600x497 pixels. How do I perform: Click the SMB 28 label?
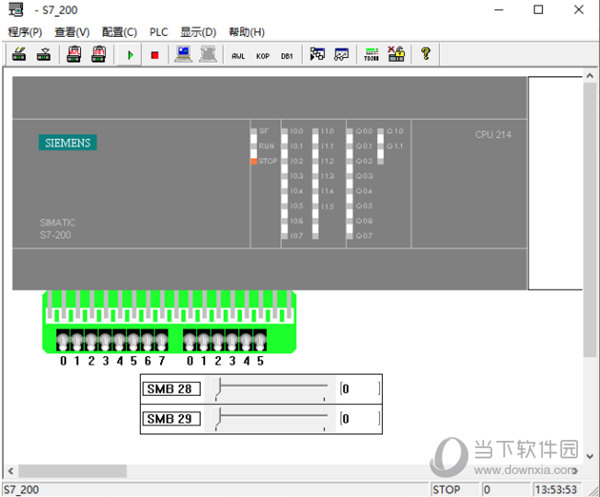pyautogui.click(x=171, y=389)
